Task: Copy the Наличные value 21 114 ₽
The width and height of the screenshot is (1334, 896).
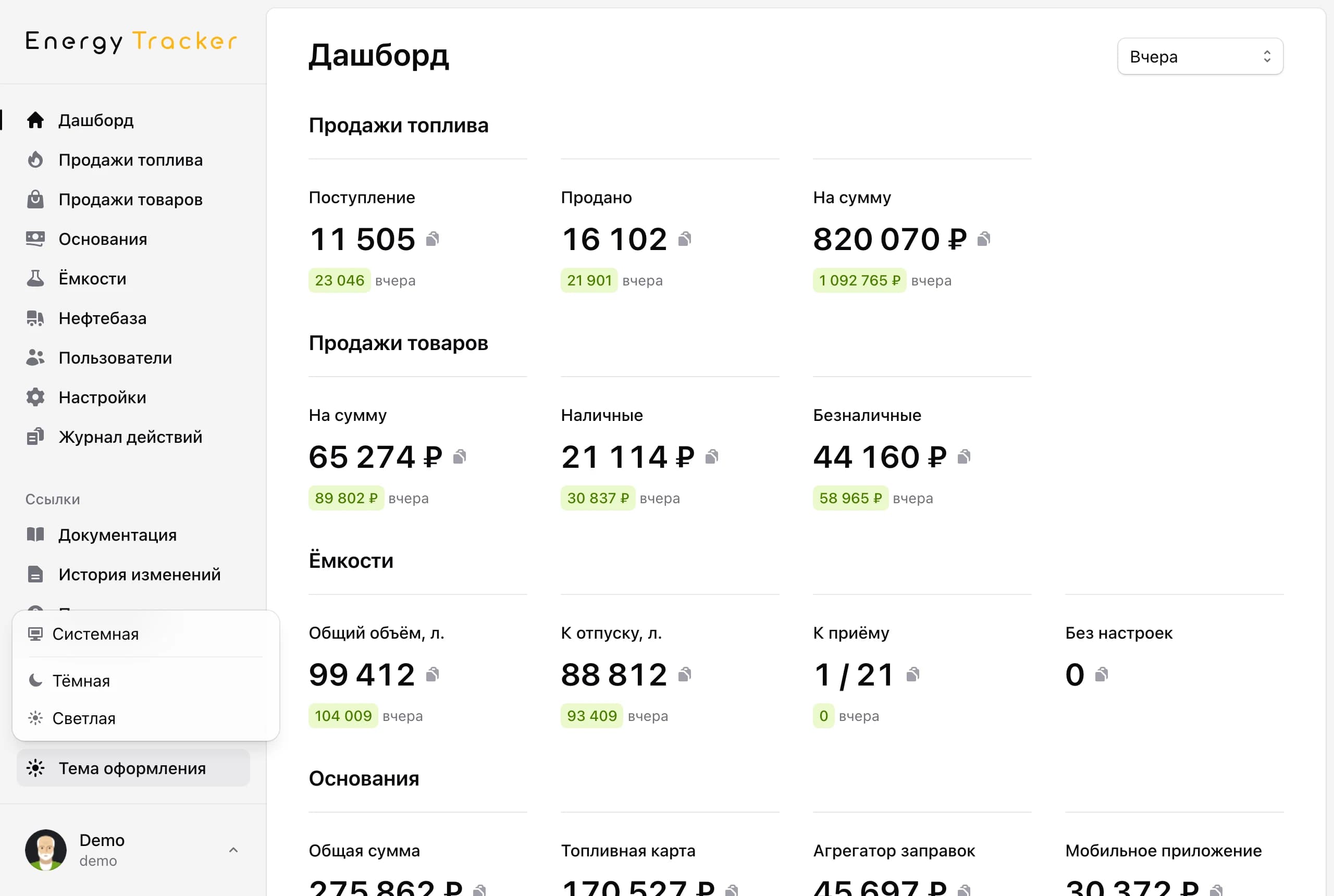Action: [712, 456]
